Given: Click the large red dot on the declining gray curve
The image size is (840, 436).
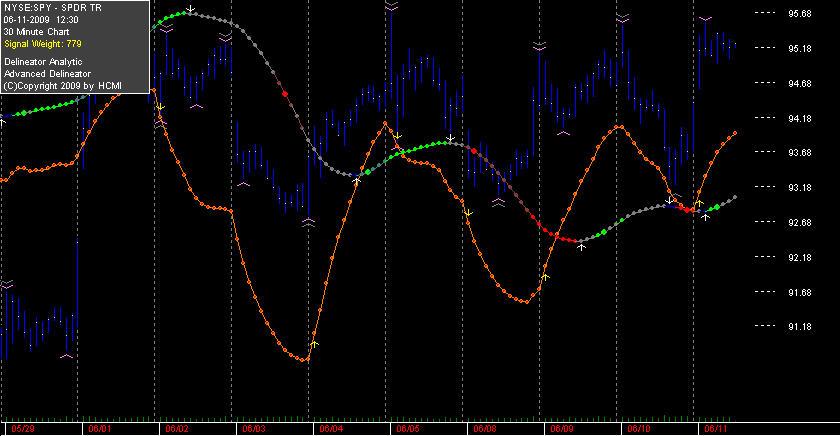Looking at the screenshot, I should pyautogui.click(x=285, y=94).
